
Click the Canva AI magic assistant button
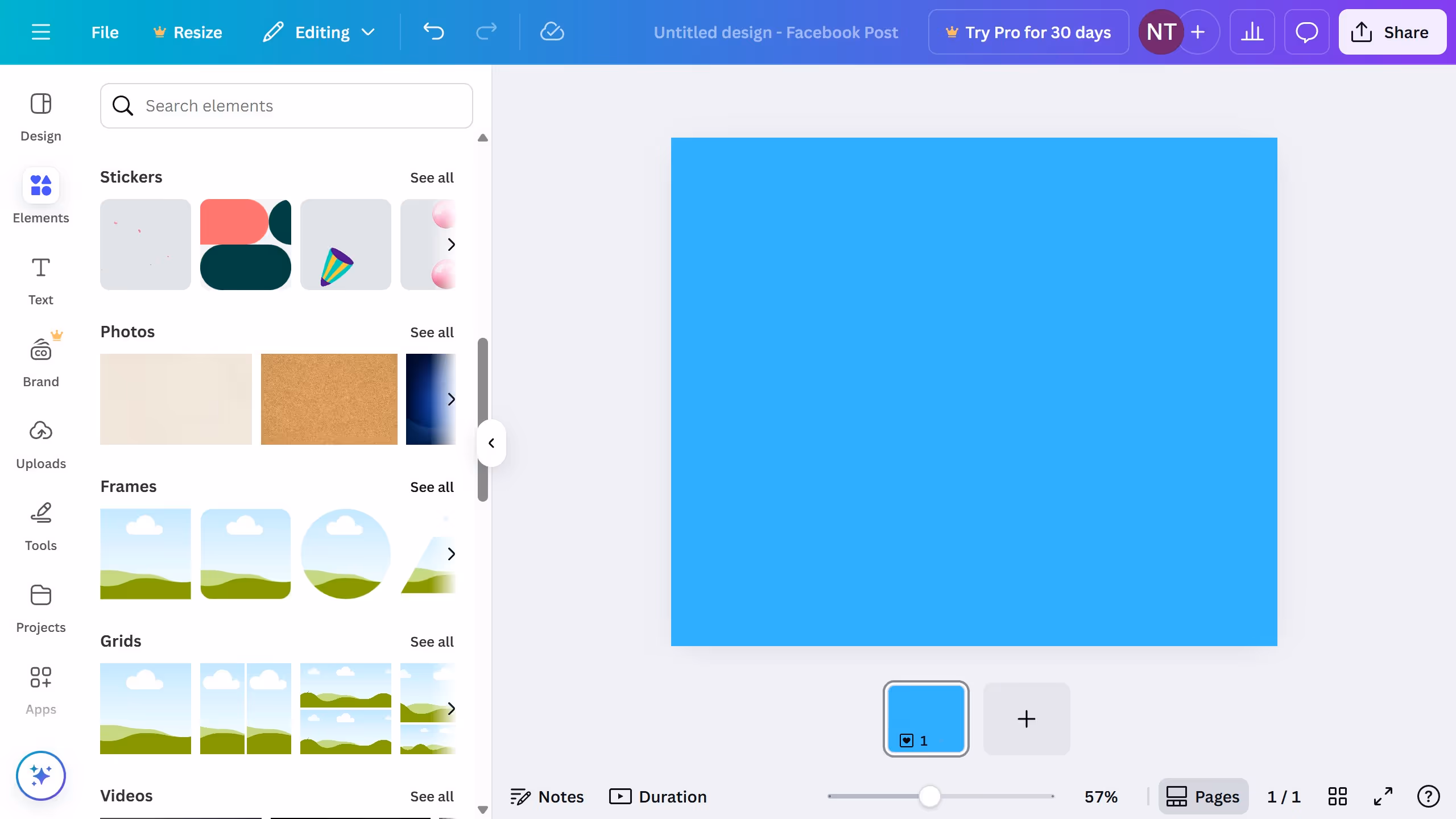[x=40, y=775]
